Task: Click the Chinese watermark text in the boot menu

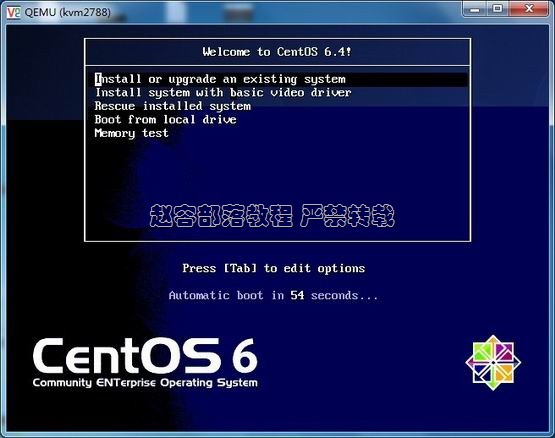Action: (x=272, y=216)
